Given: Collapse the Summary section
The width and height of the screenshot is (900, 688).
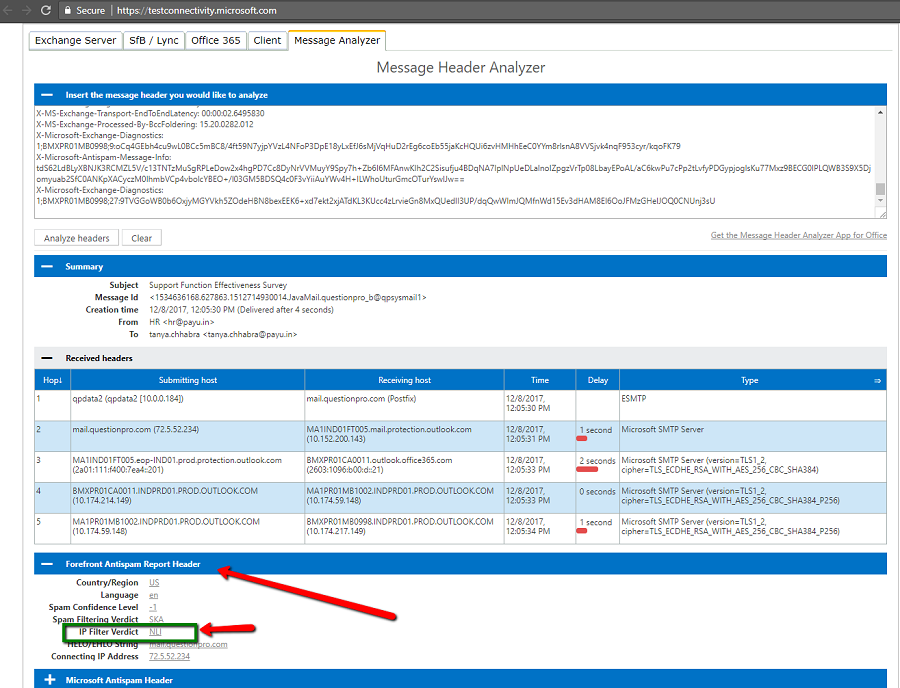Looking at the screenshot, I should tap(47, 266).
